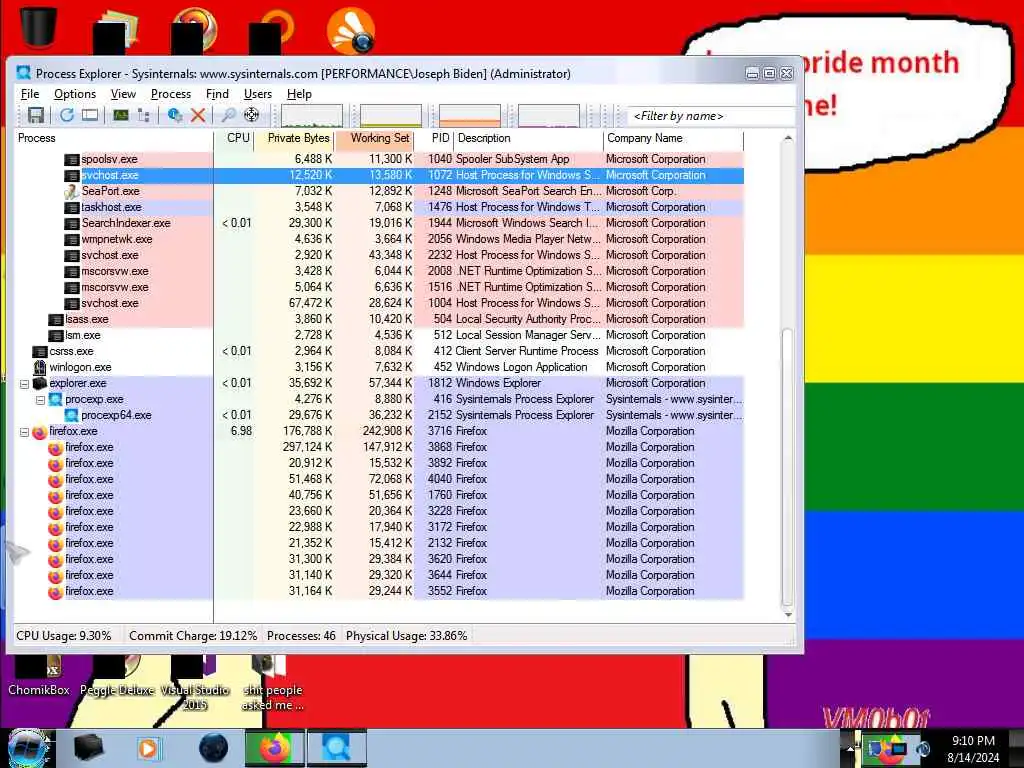Sort by the Company Name column header
The height and width of the screenshot is (768, 1024).
tap(673, 138)
